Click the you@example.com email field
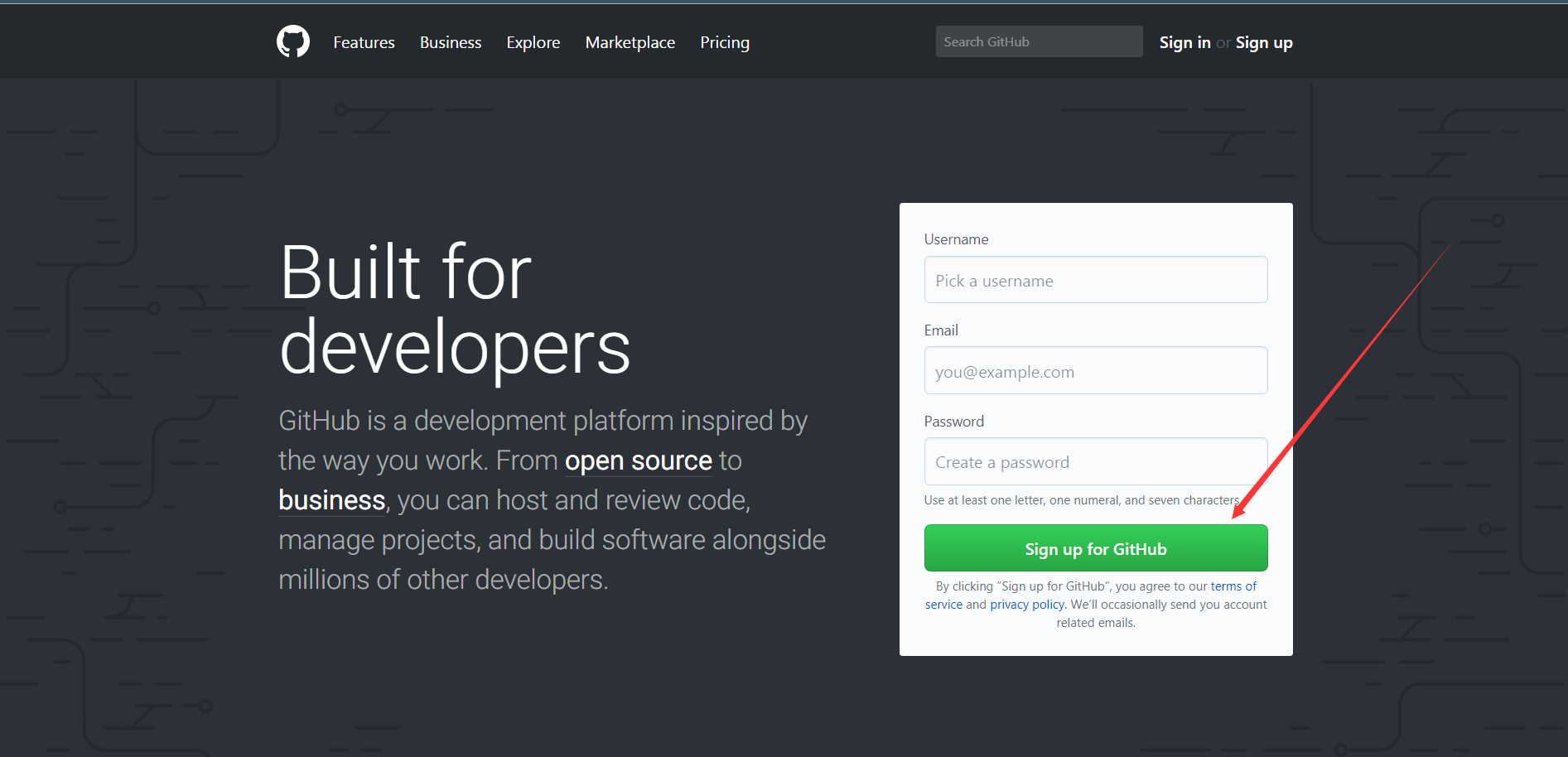 pyautogui.click(x=1096, y=370)
